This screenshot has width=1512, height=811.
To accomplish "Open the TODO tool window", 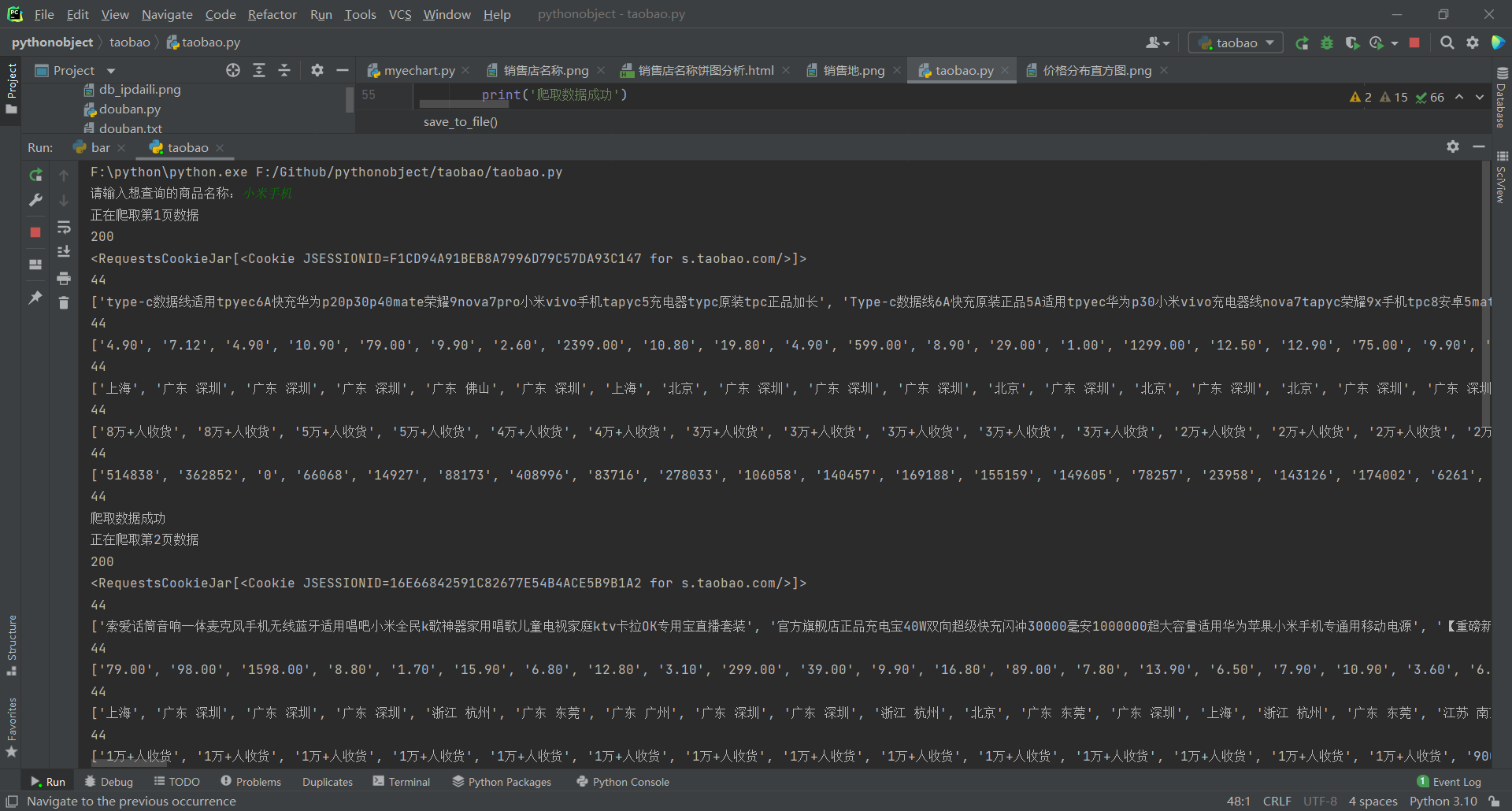I will tap(177, 782).
